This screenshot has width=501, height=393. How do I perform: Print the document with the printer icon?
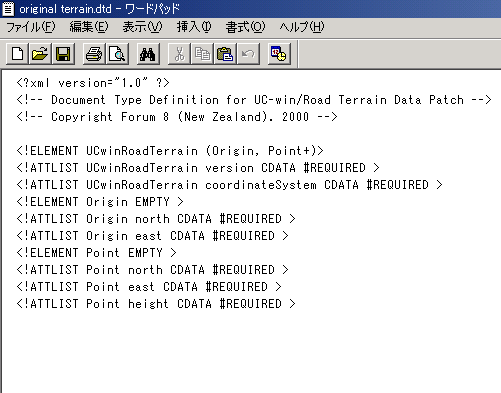94,54
